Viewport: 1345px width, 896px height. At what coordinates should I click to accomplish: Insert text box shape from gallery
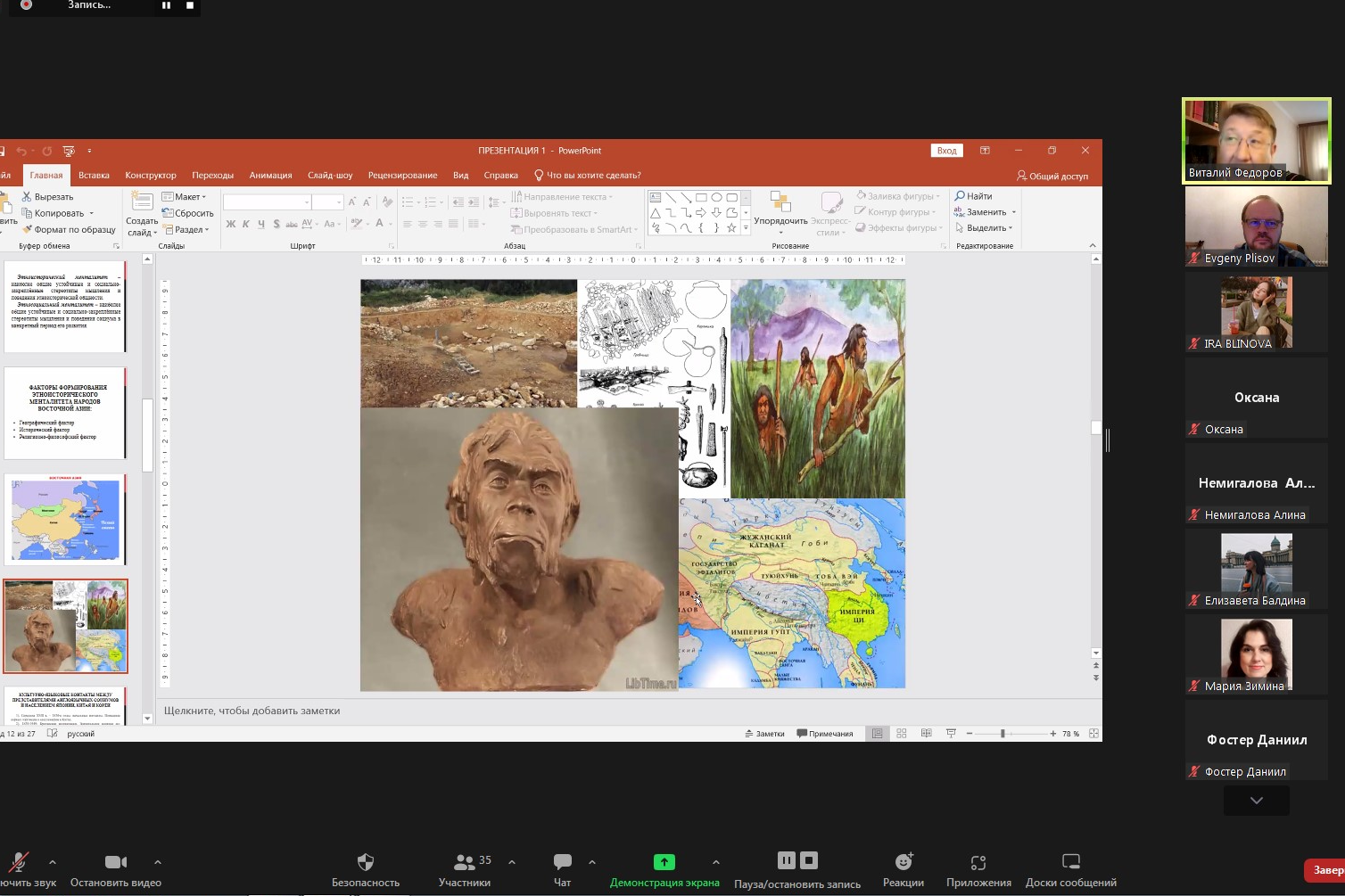[x=656, y=198]
